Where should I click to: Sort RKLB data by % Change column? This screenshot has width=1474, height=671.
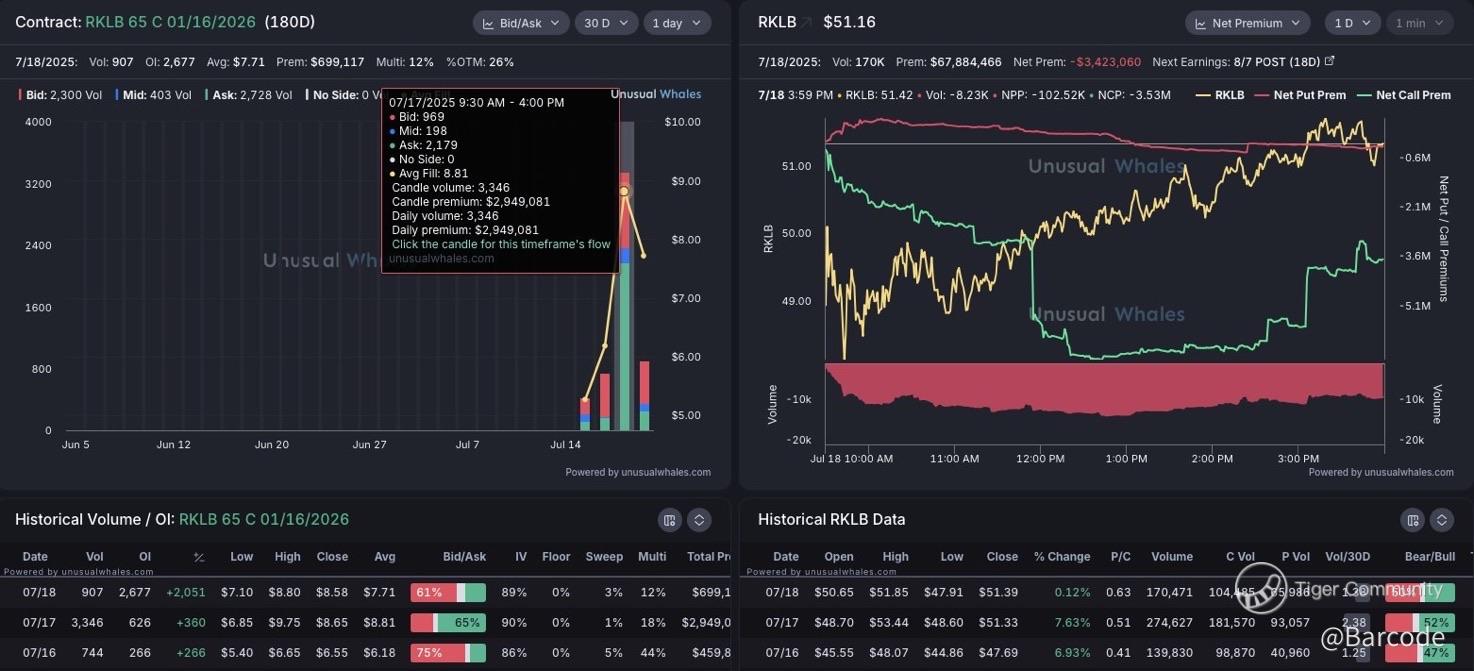(1062, 557)
